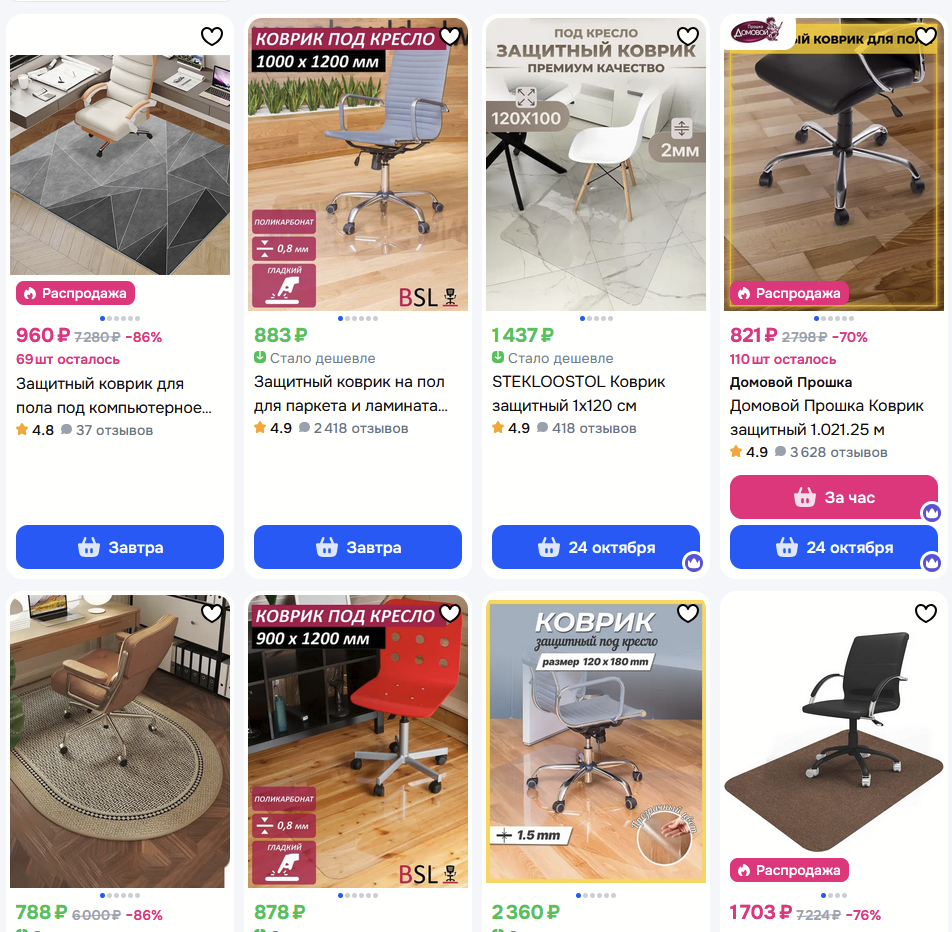The image size is (952, 932).
Task: Click heart on Домовой Прошка mat
Action: [926, 36]
